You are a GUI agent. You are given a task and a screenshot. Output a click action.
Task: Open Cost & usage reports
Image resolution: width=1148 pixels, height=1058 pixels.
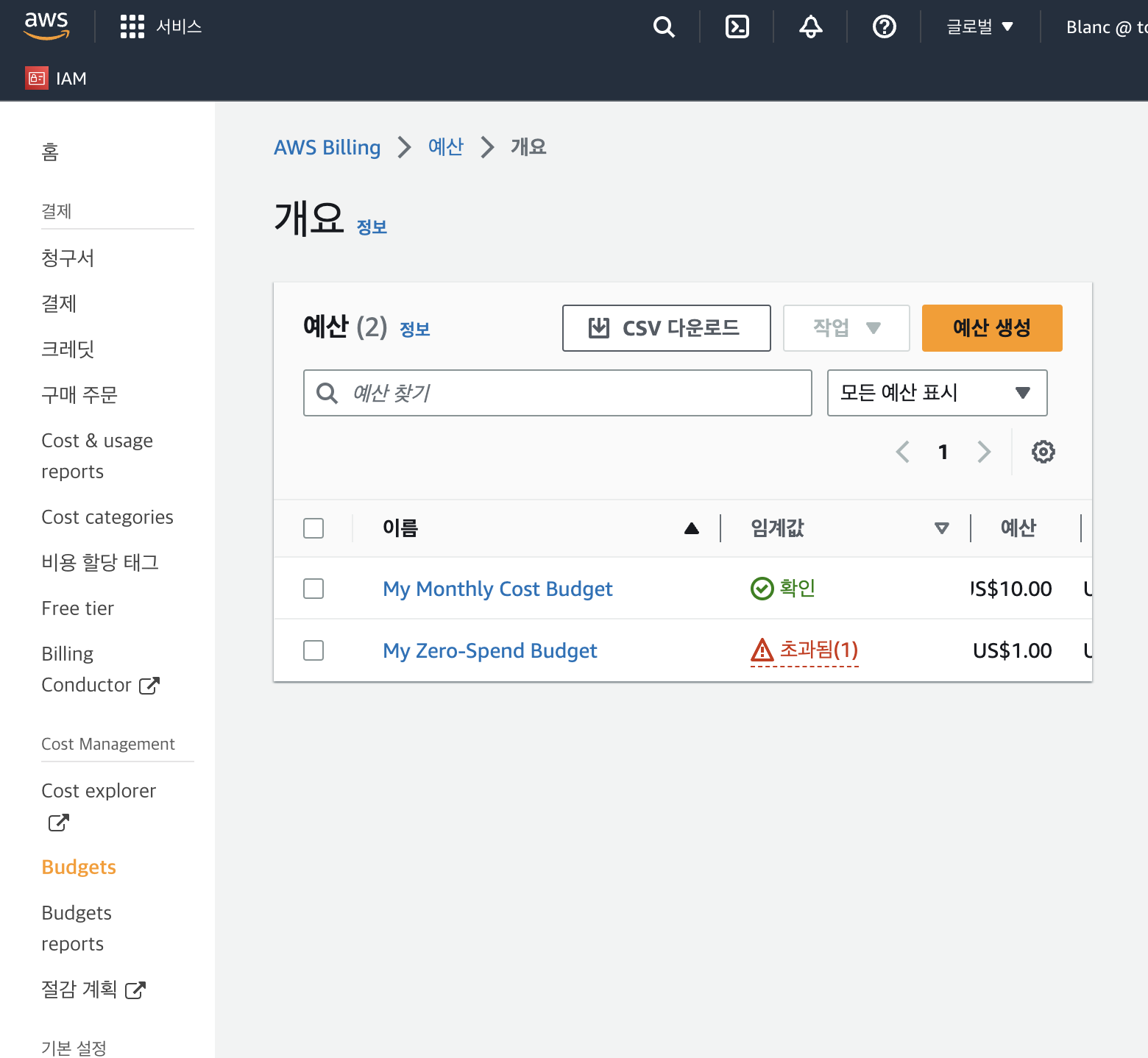click(x=97, y=456)
